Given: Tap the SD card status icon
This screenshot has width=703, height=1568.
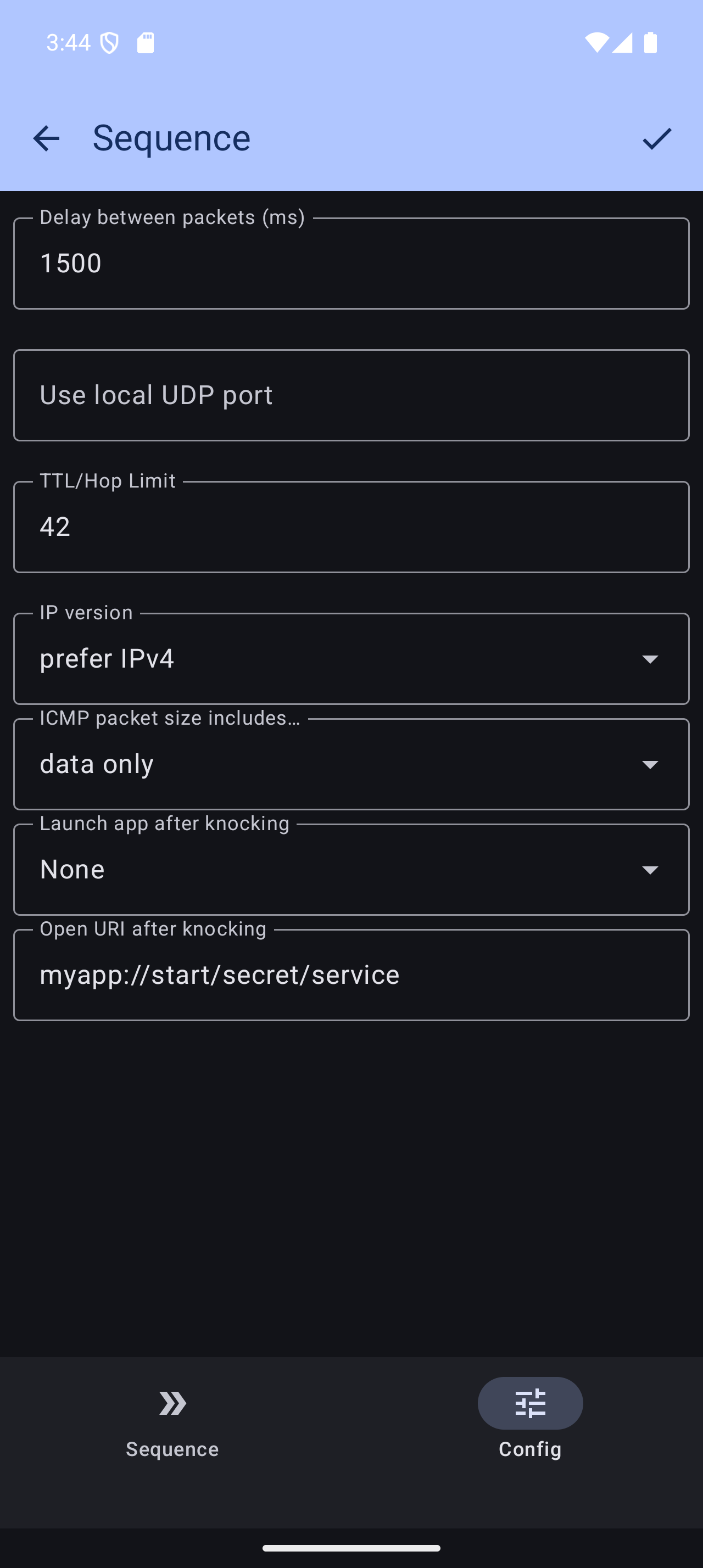Looking at the screenshot, I should pyautogui.click(x=146, y=43).
